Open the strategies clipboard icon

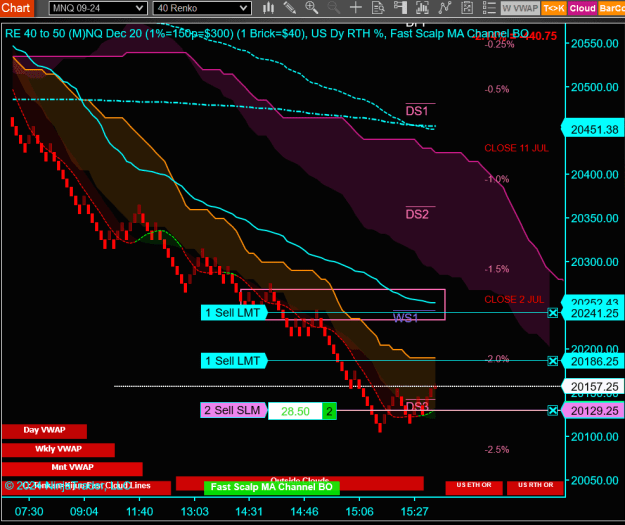coord(467,8)
